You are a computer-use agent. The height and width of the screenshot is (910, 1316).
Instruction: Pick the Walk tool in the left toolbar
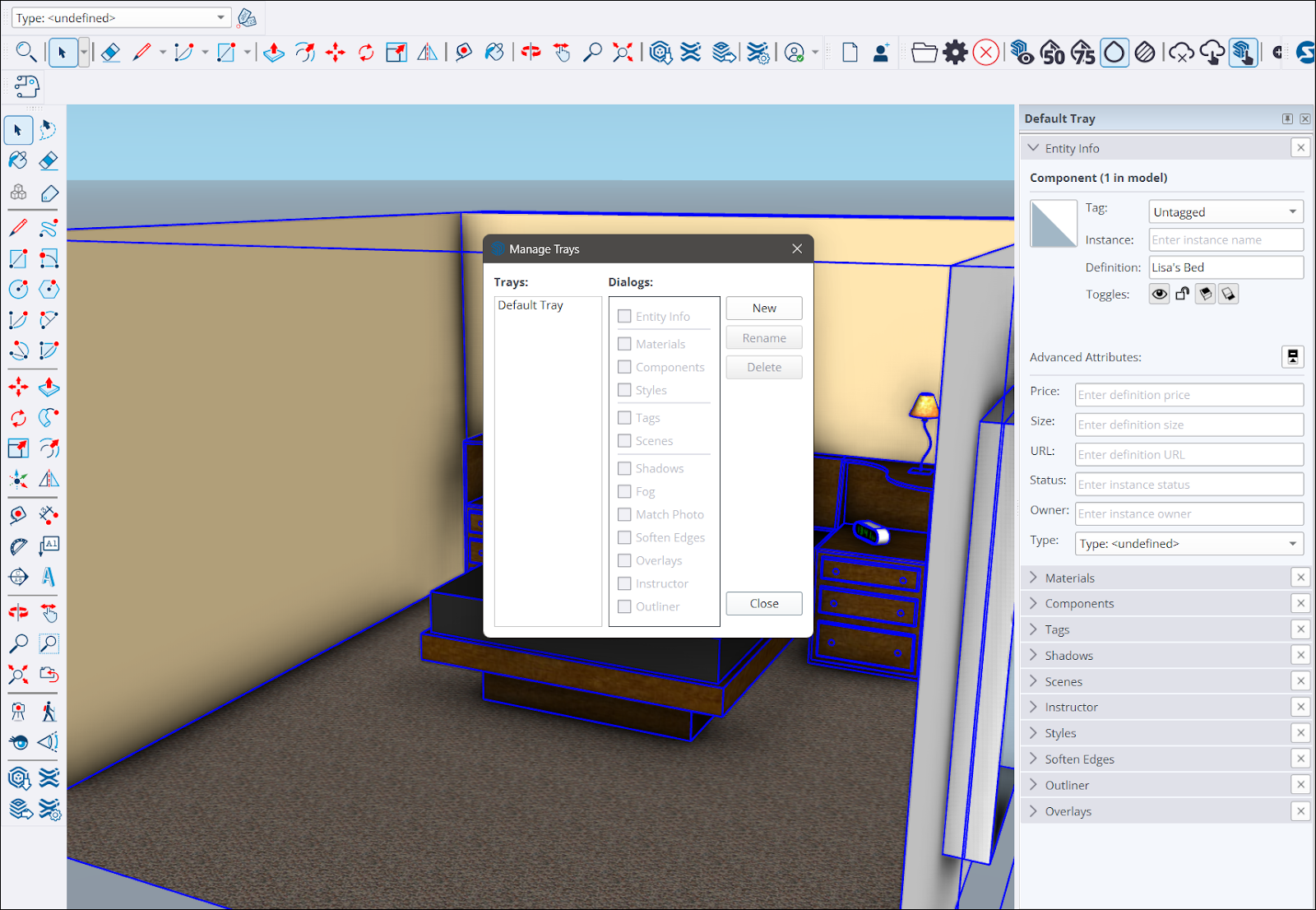pos(49,709)
